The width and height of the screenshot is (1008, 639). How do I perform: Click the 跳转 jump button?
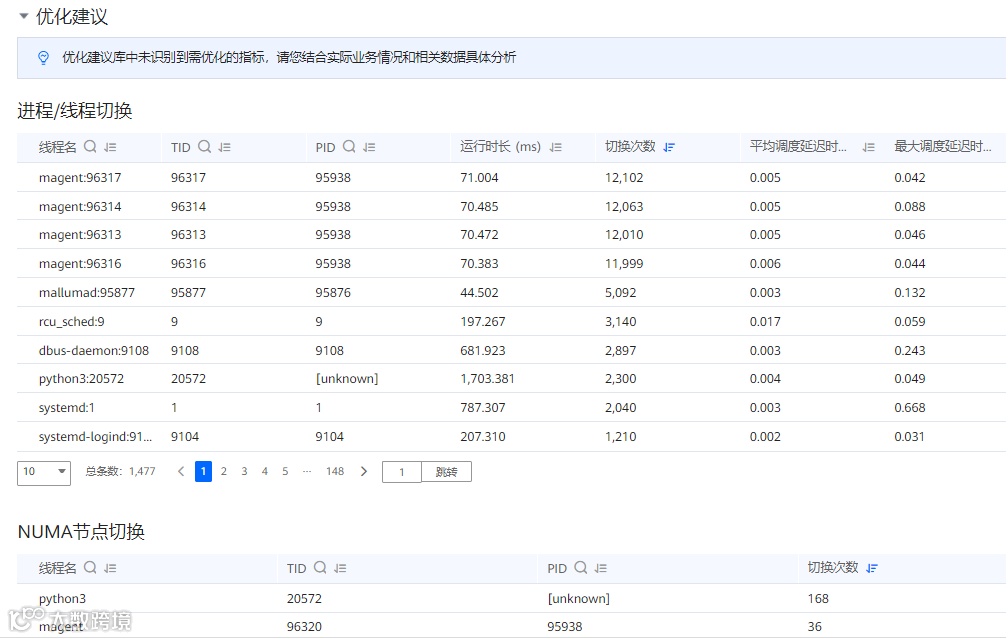[446, 472]
